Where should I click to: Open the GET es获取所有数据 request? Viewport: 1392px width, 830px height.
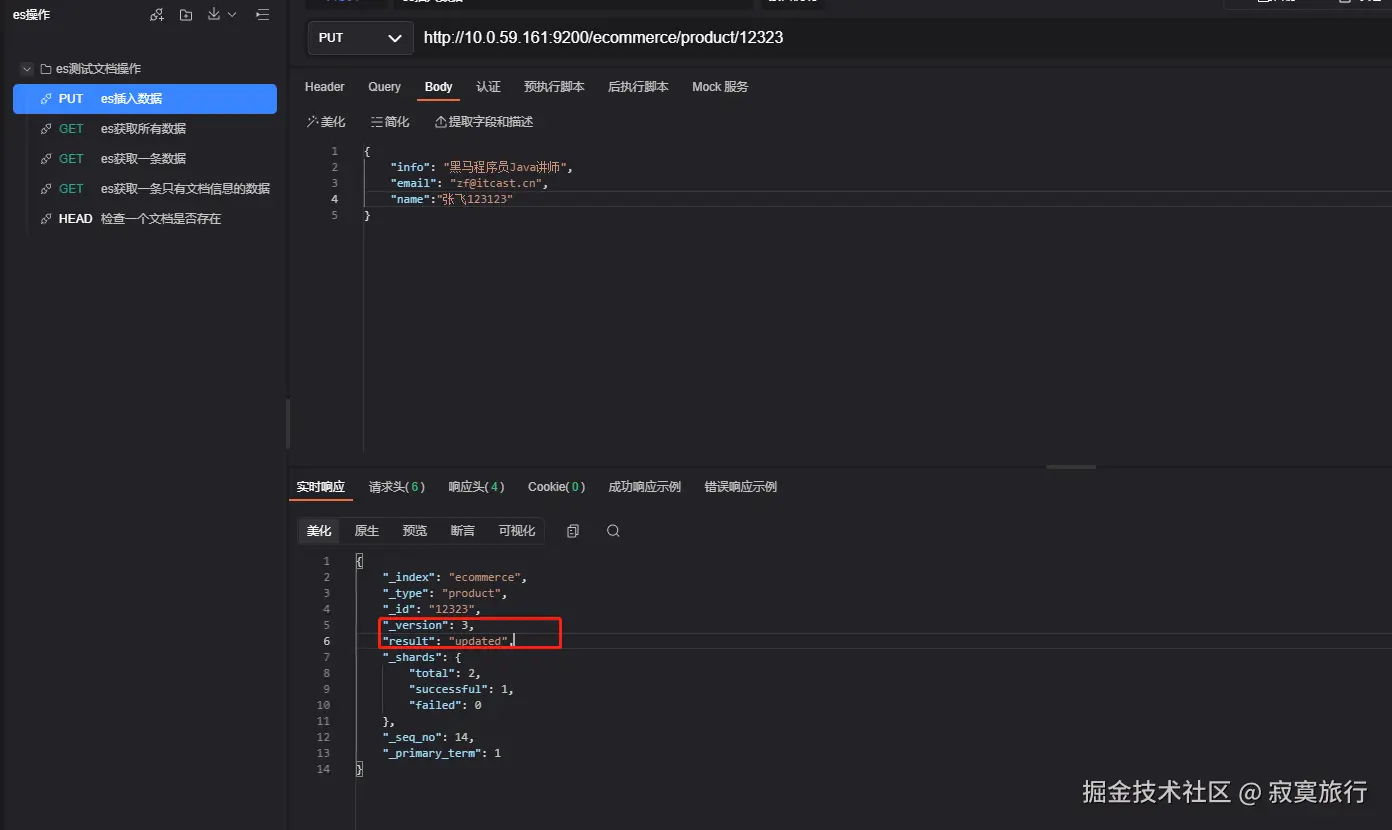[145, 129]
